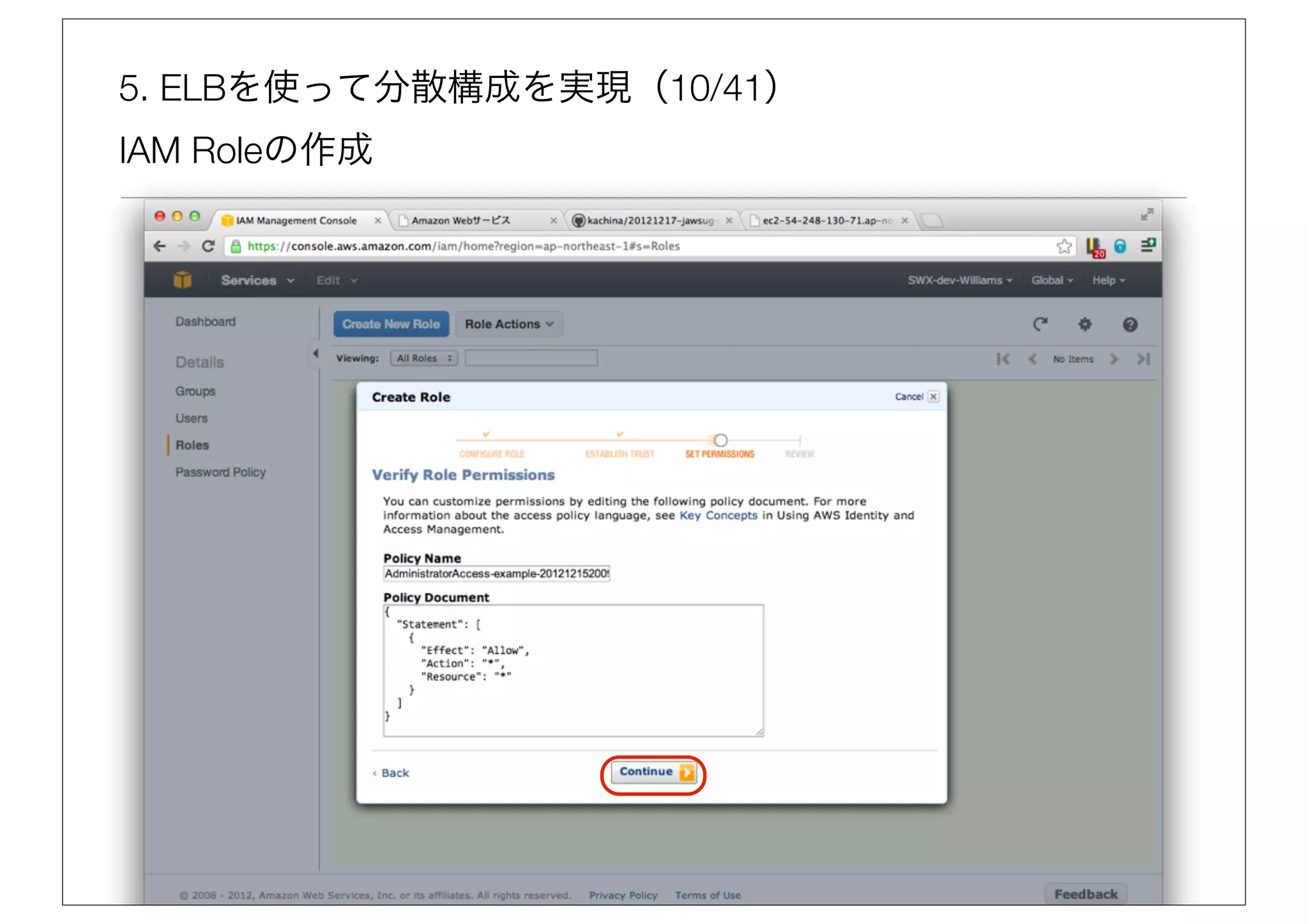The height and width of the screenshot is (924, 1308).
Task: Open Groups in the sidebar
Action: 195,391
